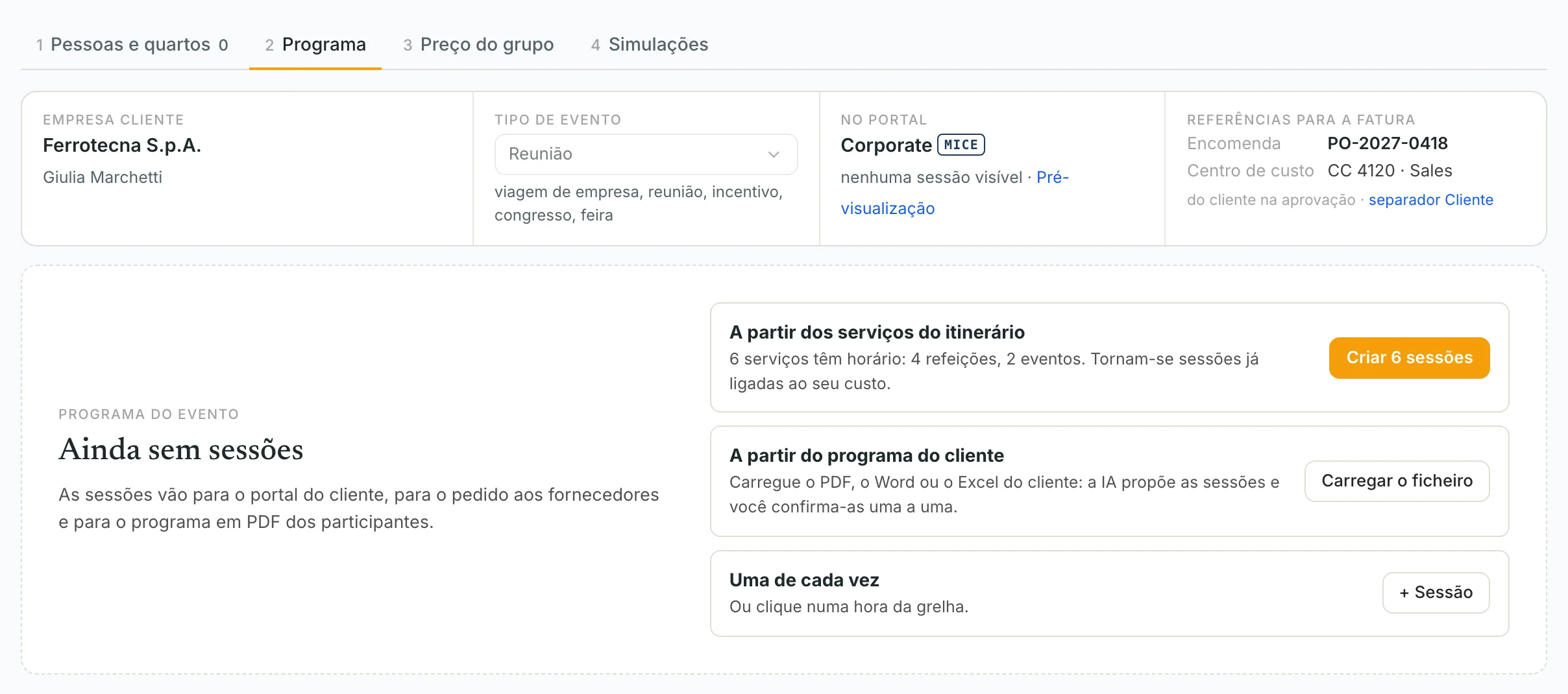
Task: Click the Uma de cada vez card title
Action: 804,580
